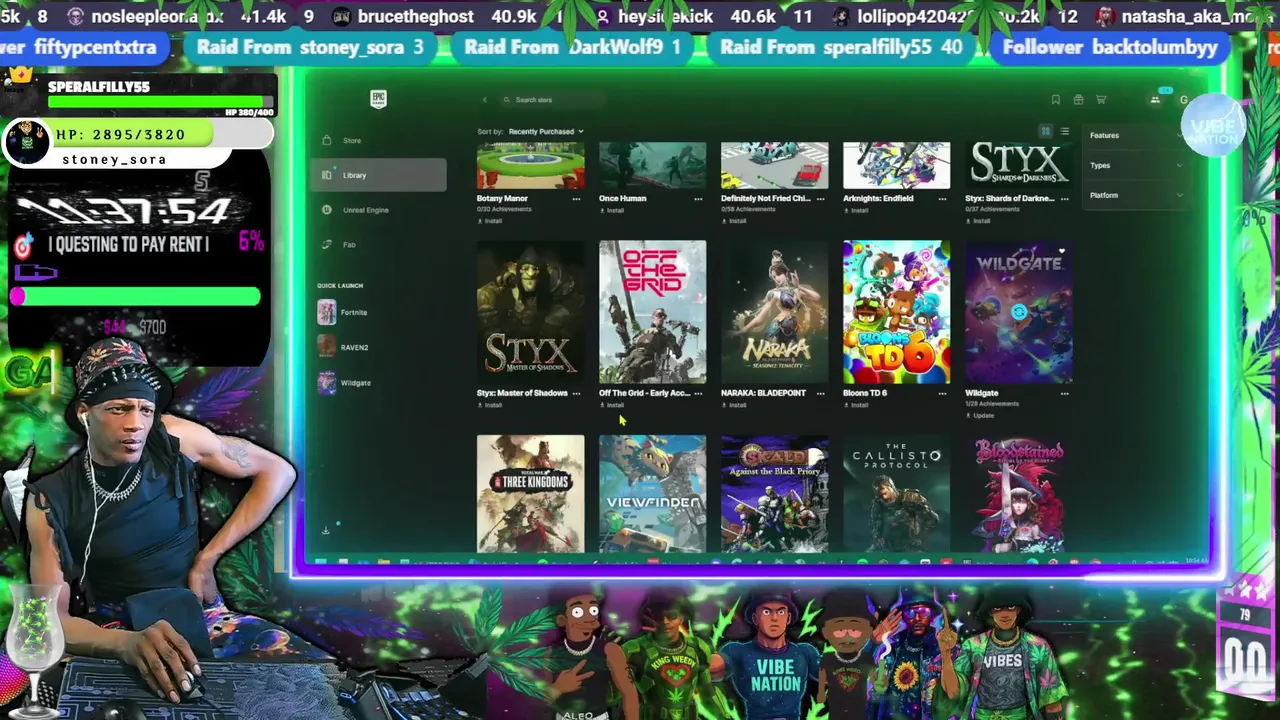Screen dimensions: 1280x720
Task: Click the Epic Games logo icon
Action: [x=378, y=98]
